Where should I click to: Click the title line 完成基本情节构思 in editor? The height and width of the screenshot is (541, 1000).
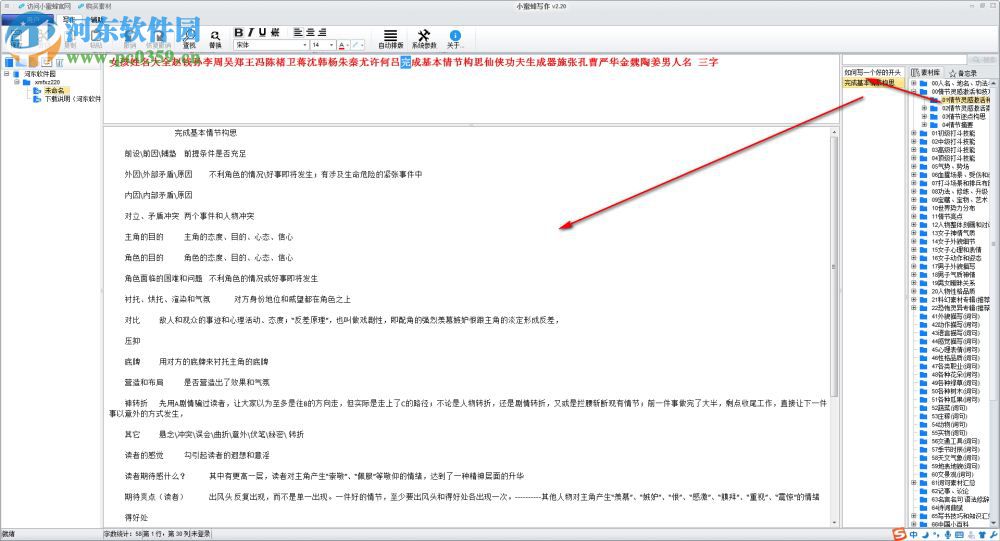[x=205, y=133]
